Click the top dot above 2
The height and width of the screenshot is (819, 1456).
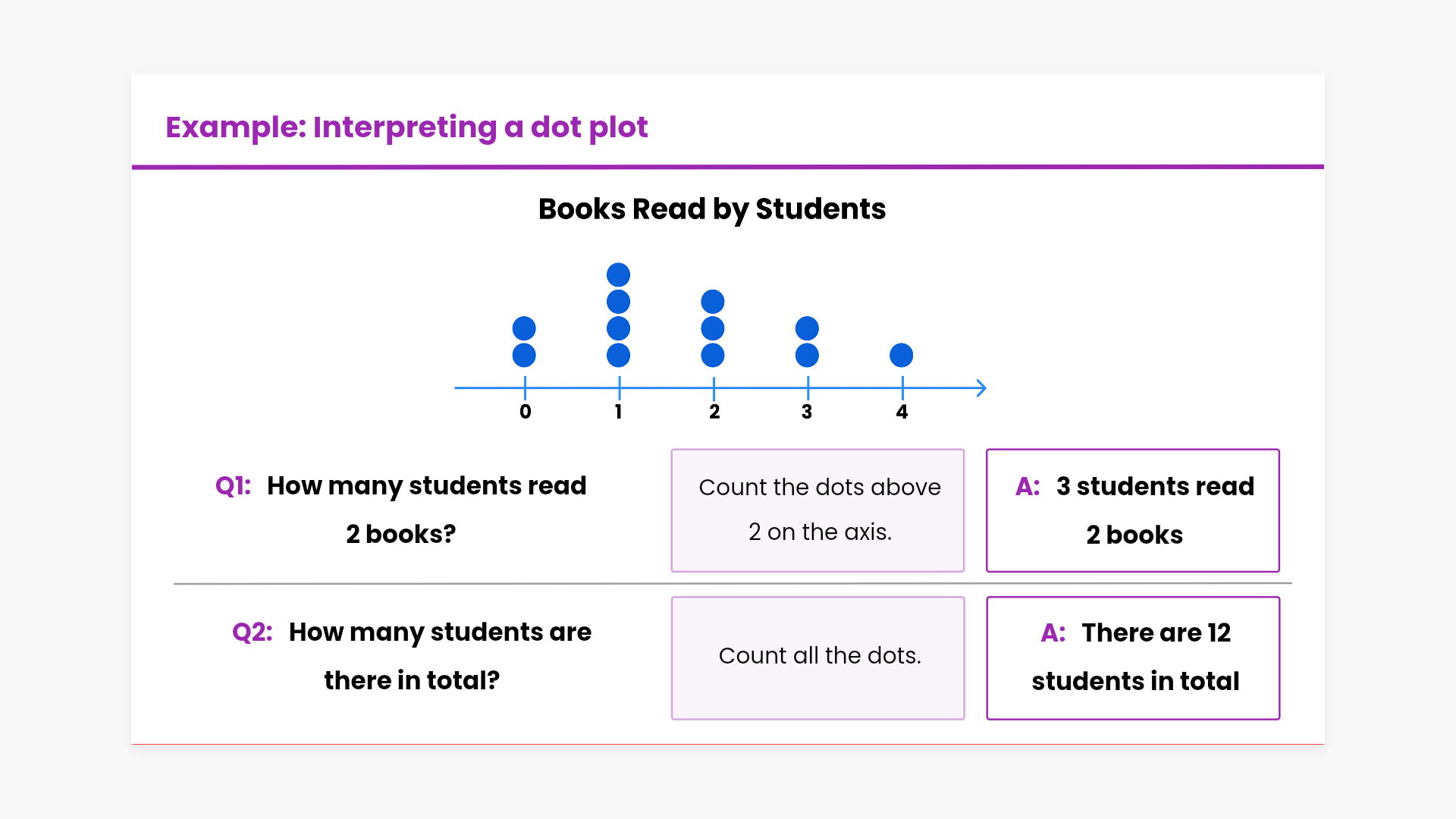pos(712,302)
